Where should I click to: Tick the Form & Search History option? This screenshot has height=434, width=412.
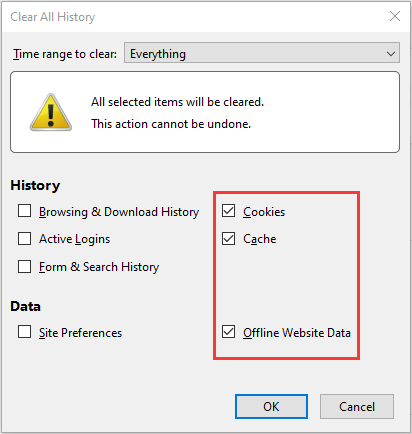pos(24,267)
